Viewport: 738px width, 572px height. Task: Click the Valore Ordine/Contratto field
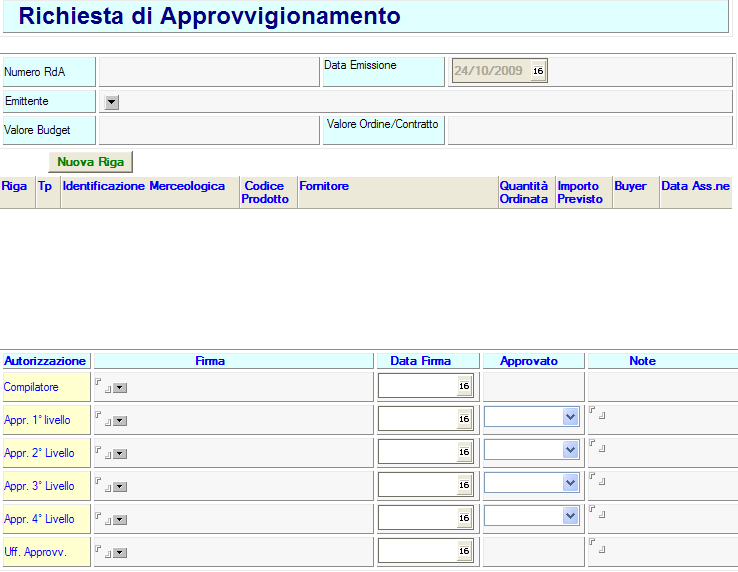(x=589, y=130)
